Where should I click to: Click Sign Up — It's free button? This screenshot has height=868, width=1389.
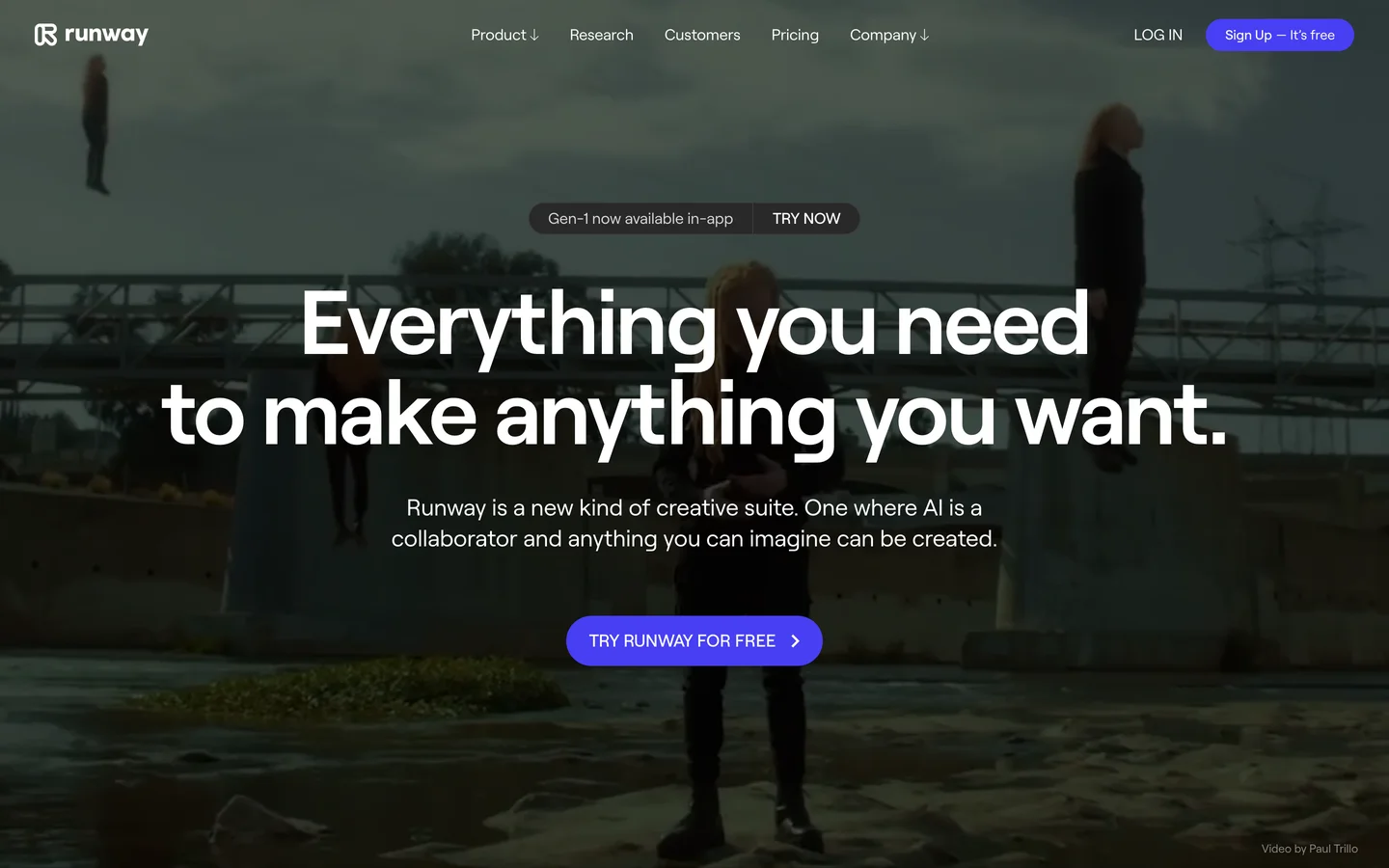[x=1280, y=35]
